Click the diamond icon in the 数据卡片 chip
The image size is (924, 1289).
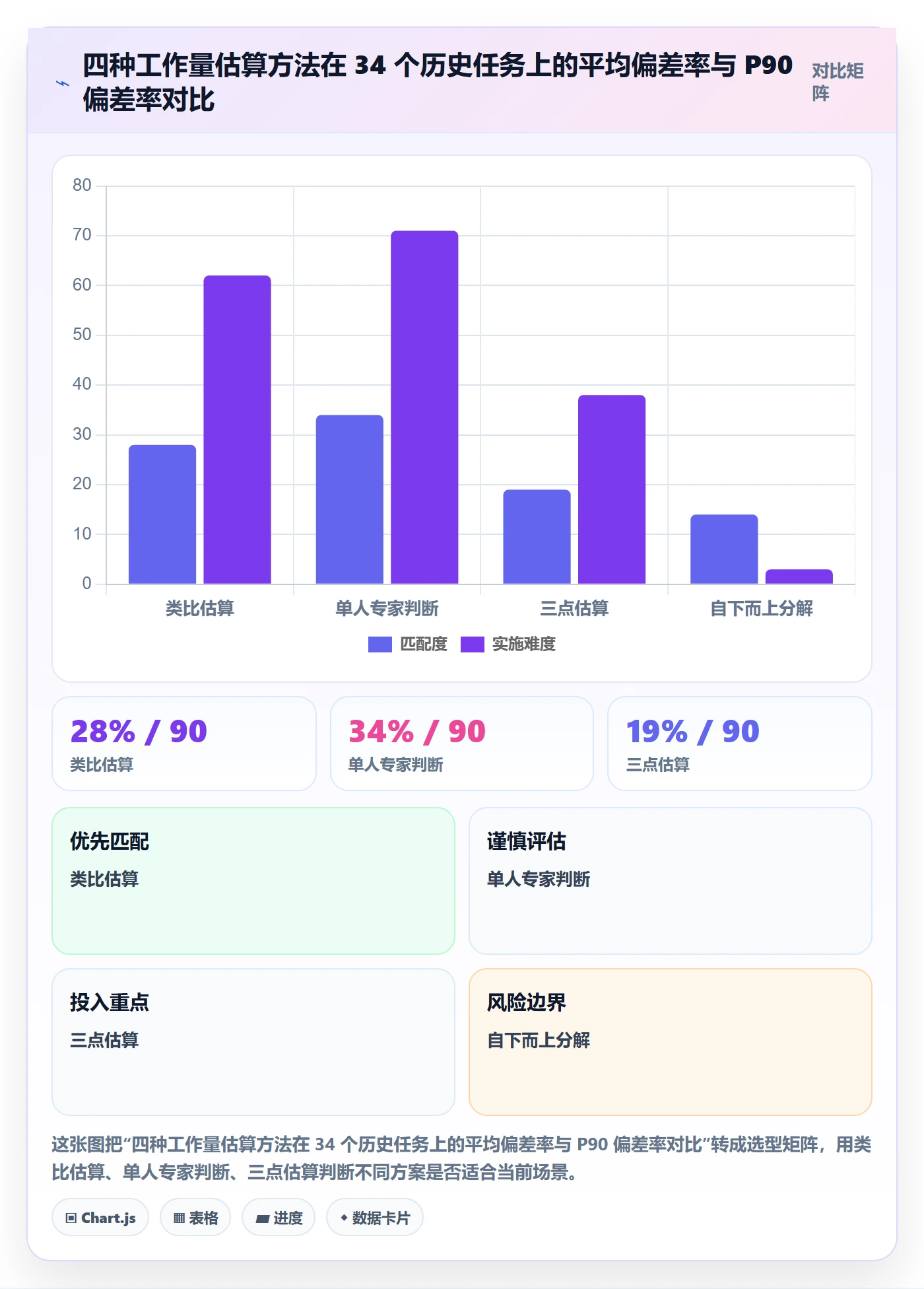tap(344, 1217)
